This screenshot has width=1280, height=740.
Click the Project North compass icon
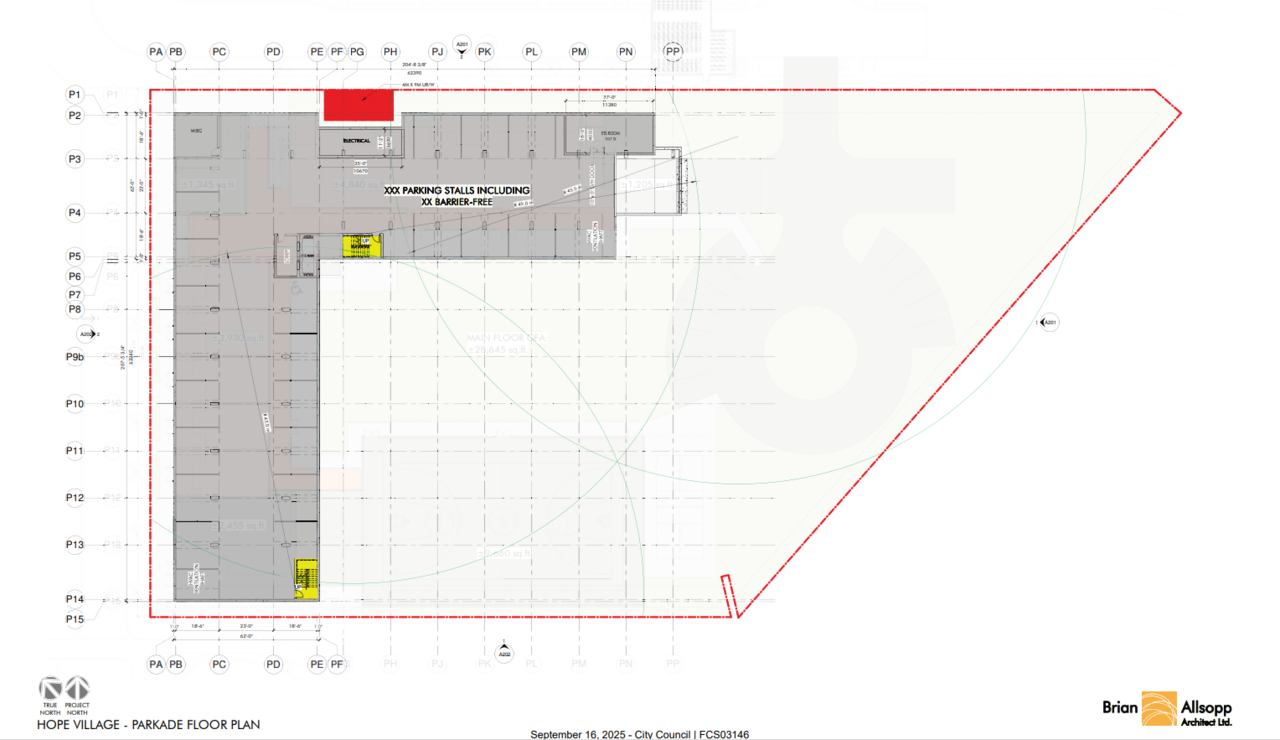pos(78,689)
